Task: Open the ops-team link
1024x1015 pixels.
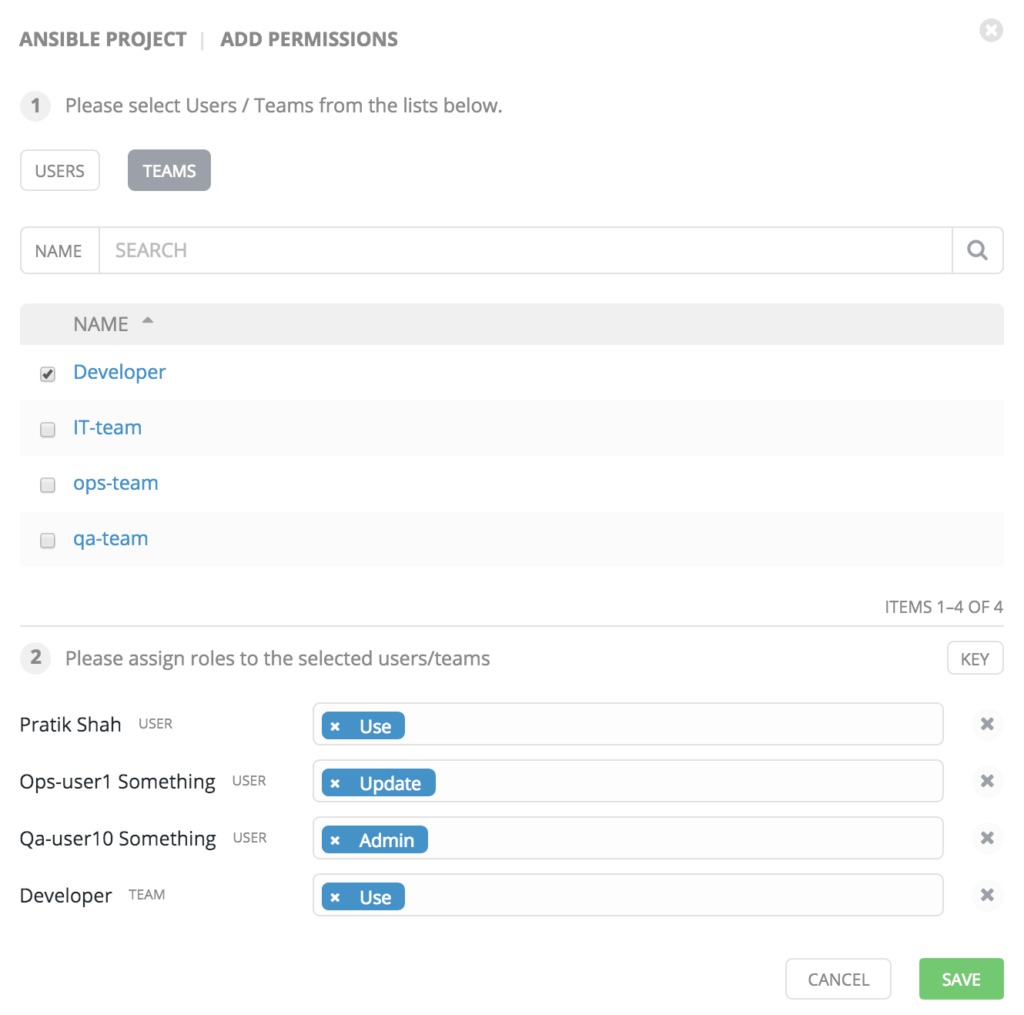Action: (x=116, y=483)
